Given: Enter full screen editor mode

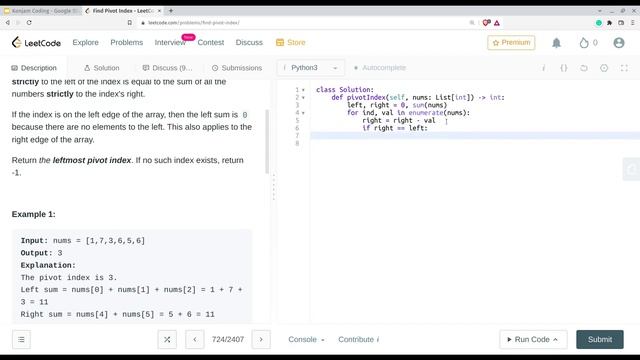Looking at the screenshot, I should (624, 68).
